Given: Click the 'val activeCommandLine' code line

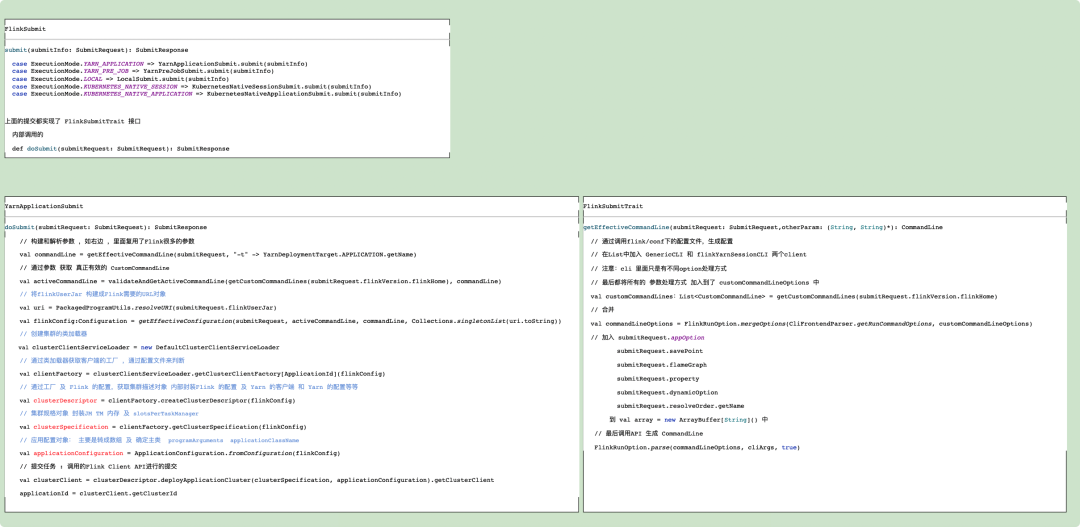Looking at the screenshot, I should pyautogui.click(x=260, y=282).
